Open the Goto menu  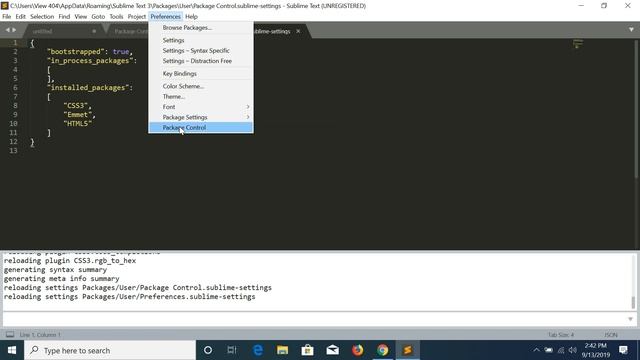coord(98,17)
